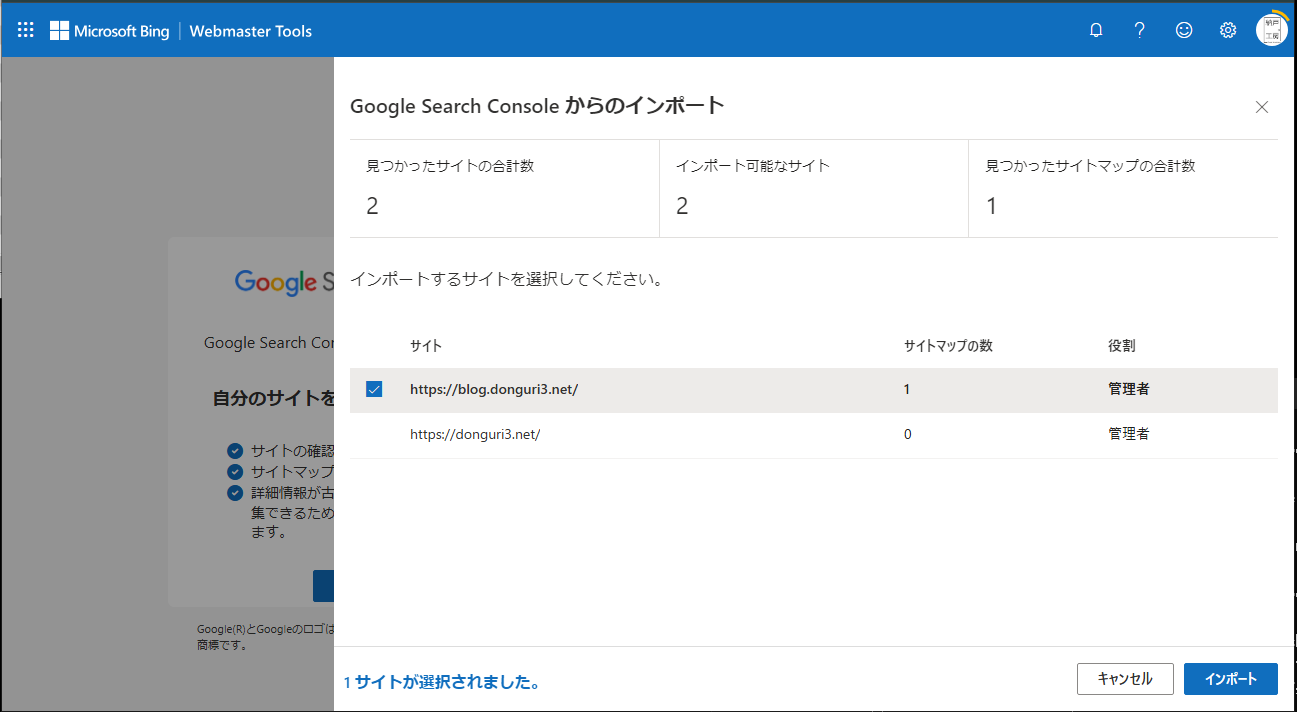Uncheck the blog.donguri3.net site checkbox
Viewport: 1297px width, 712px height.
pyautogui.click(x=374, y=389)
